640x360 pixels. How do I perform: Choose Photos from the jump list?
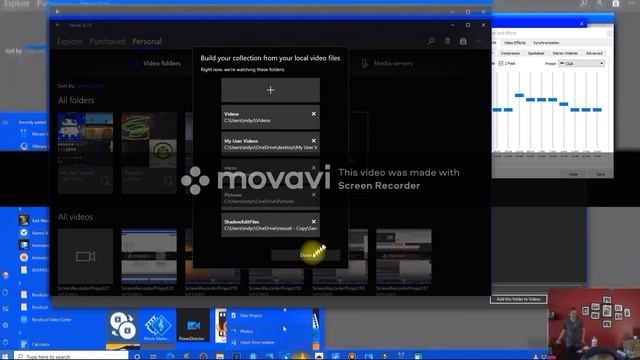click(x=246, y=331)
